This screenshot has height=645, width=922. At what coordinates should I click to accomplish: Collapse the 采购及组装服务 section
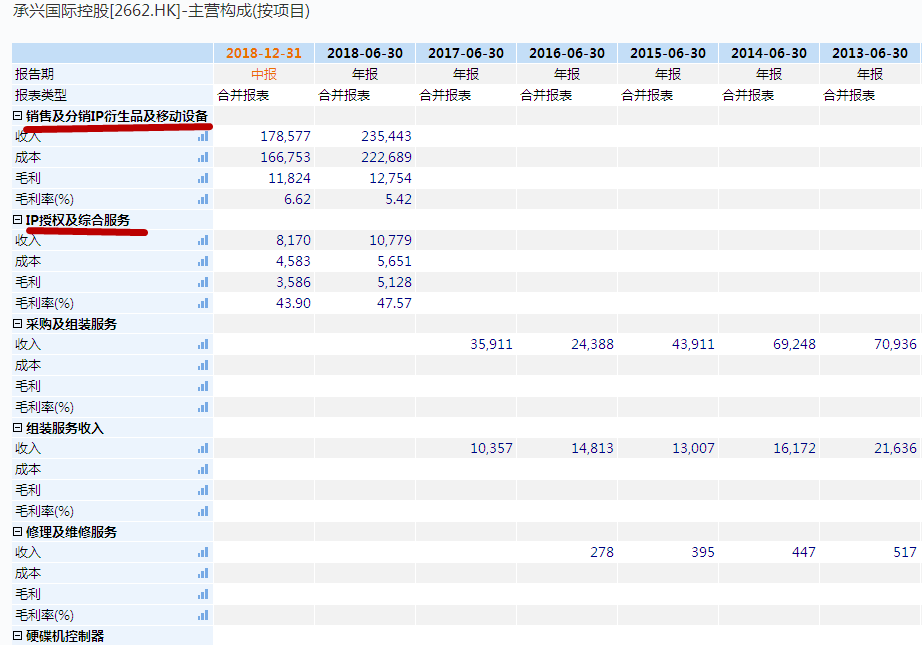(x=18, y=324)
